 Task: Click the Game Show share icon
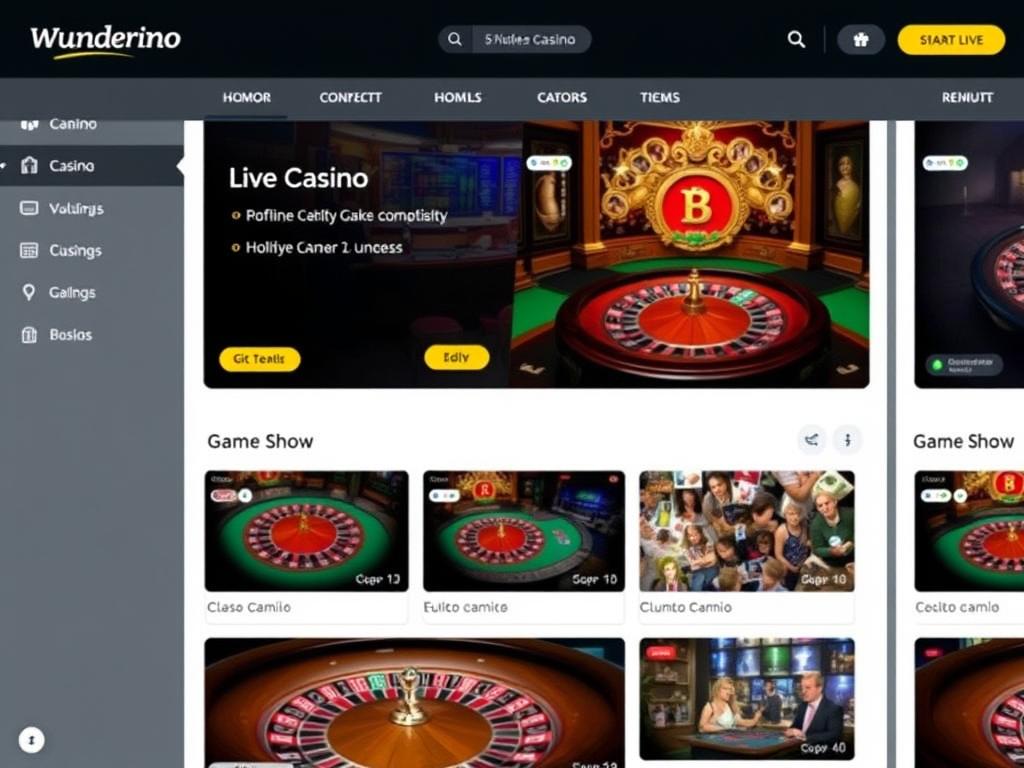(x=811, y=440)
